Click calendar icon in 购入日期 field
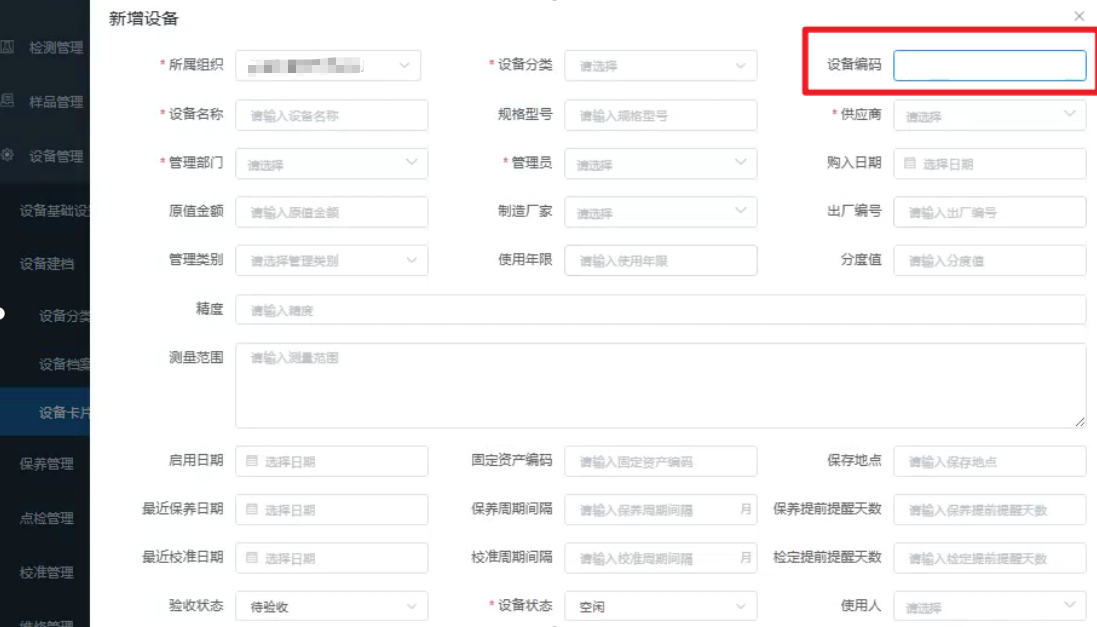Image resolution: width=1097 pixels, height=627 pixels. [910, 163]
